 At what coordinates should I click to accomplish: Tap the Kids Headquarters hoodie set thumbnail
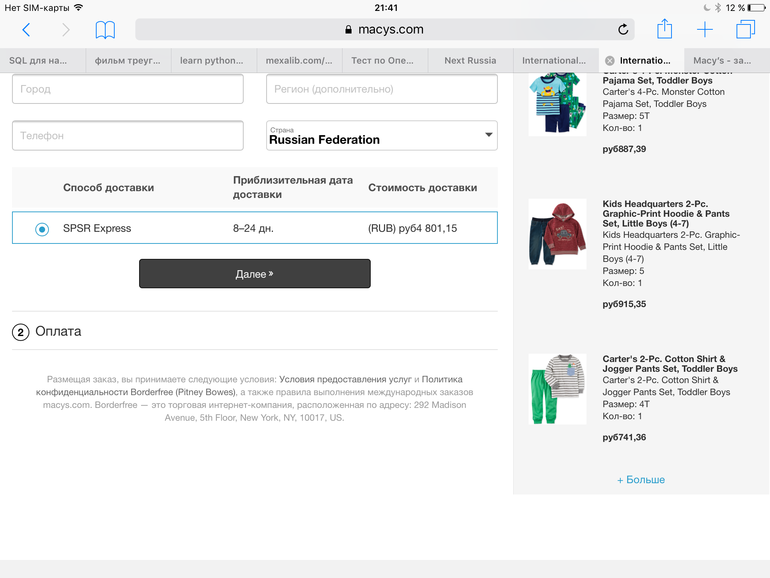click(557, 234)
